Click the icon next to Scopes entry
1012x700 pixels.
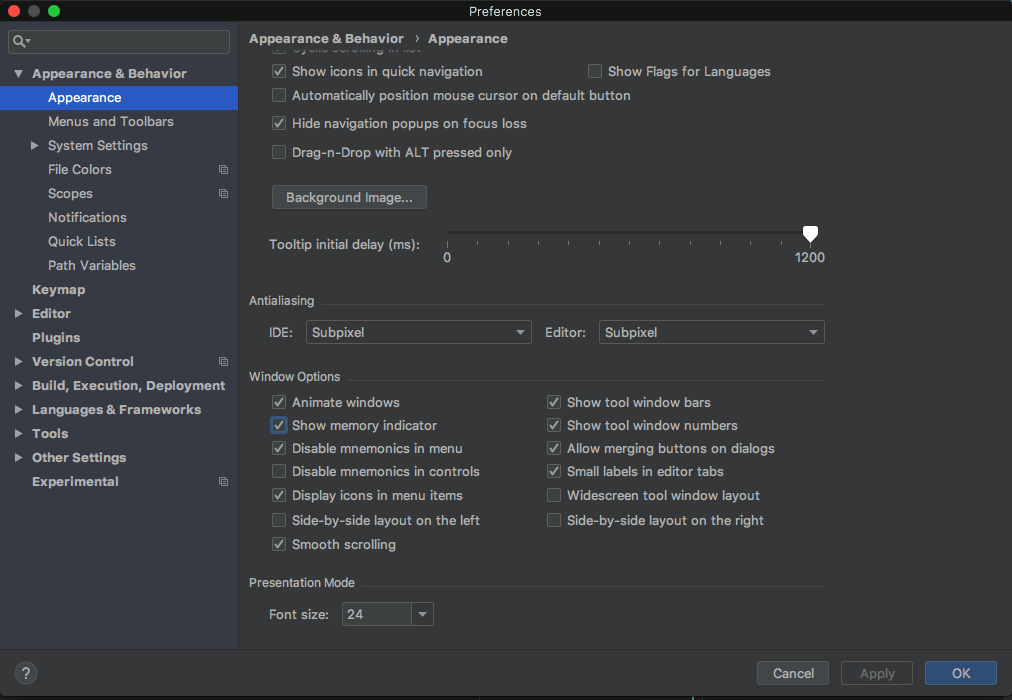pos(222,194)
